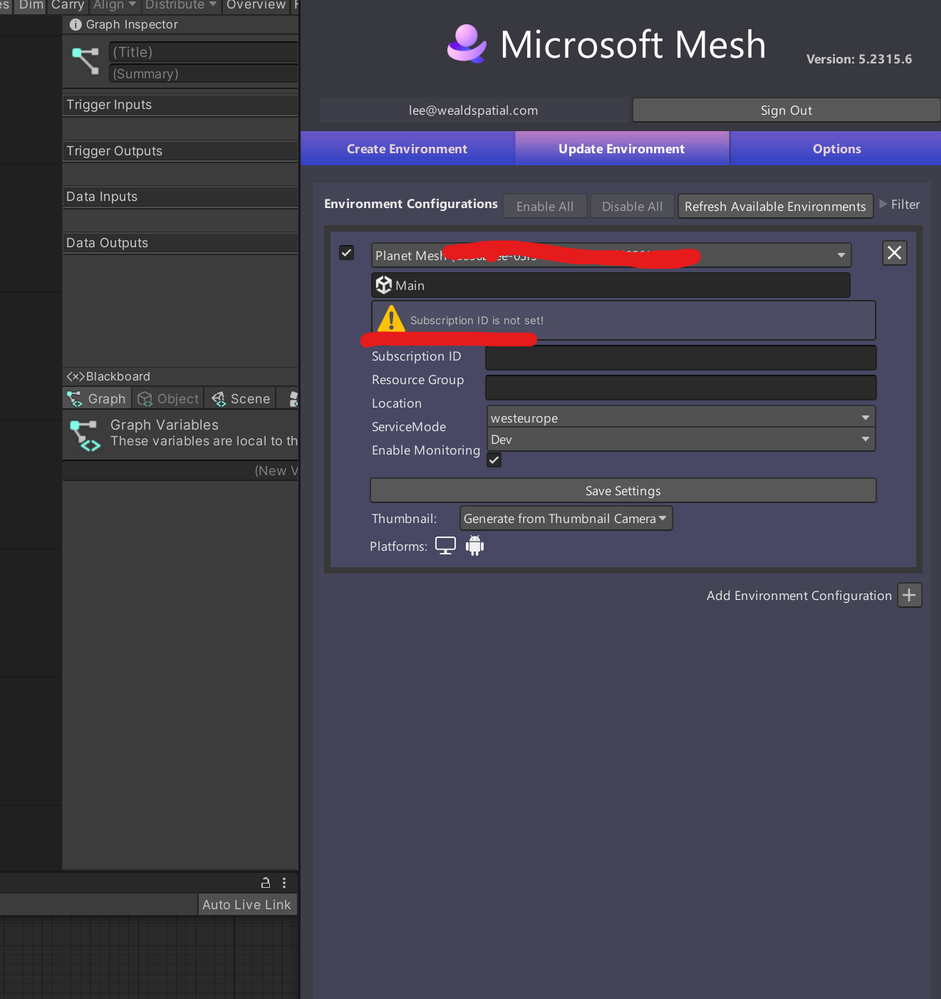Click inside the Subscription ID input field
Viewport: 941px width, 999px height.
coord(680,357)
